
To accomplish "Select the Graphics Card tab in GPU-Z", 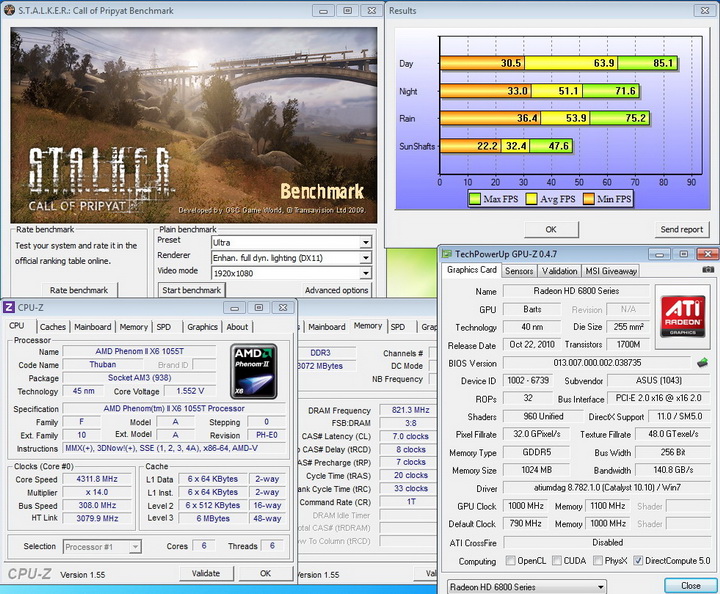I will tap(472, 270).
